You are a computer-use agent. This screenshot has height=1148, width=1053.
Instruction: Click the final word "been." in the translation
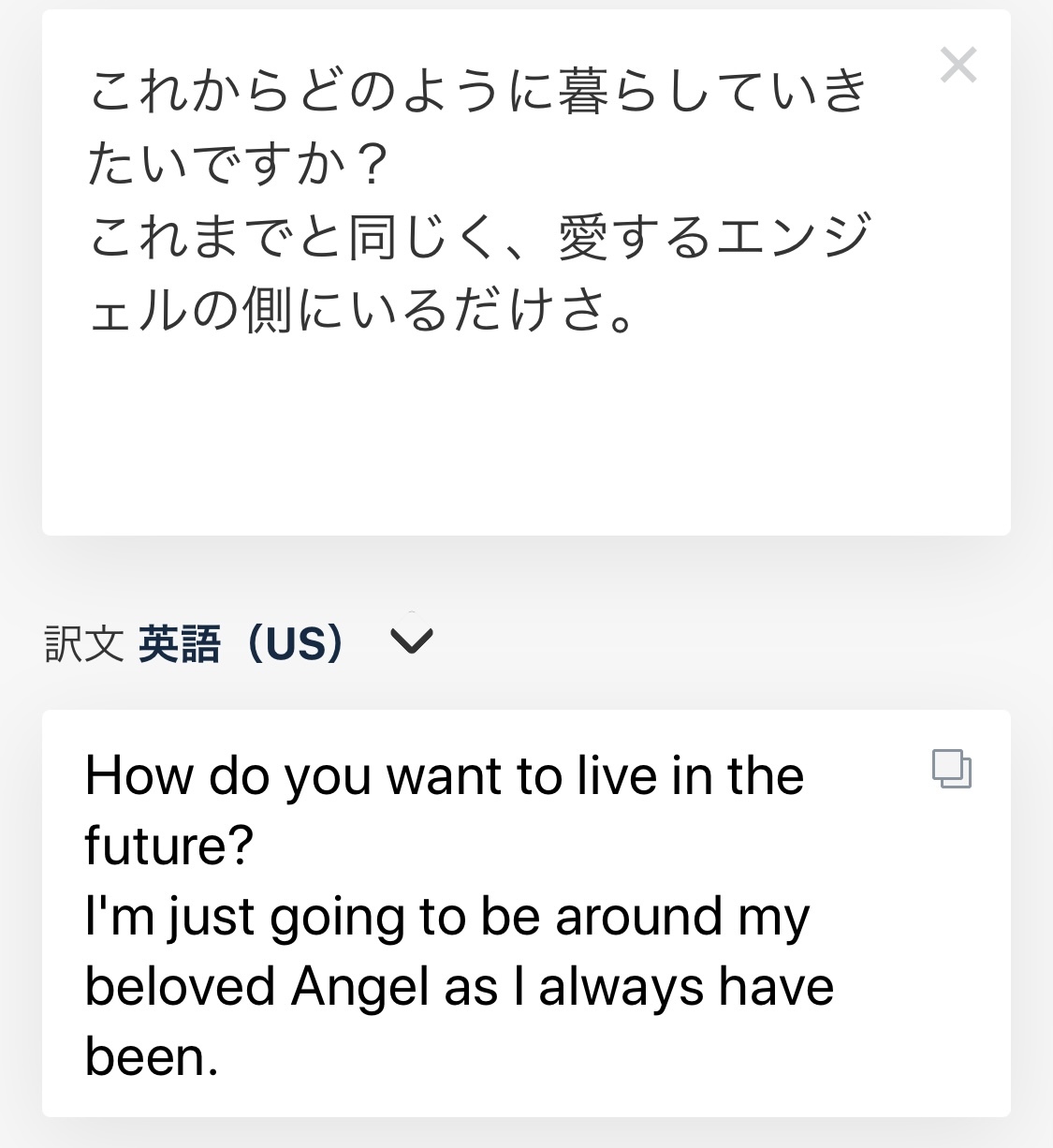152,1057
